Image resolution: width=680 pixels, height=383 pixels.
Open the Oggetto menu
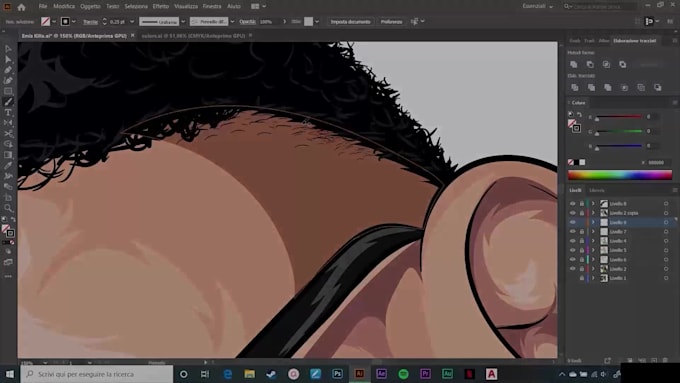tap(90, 7)
